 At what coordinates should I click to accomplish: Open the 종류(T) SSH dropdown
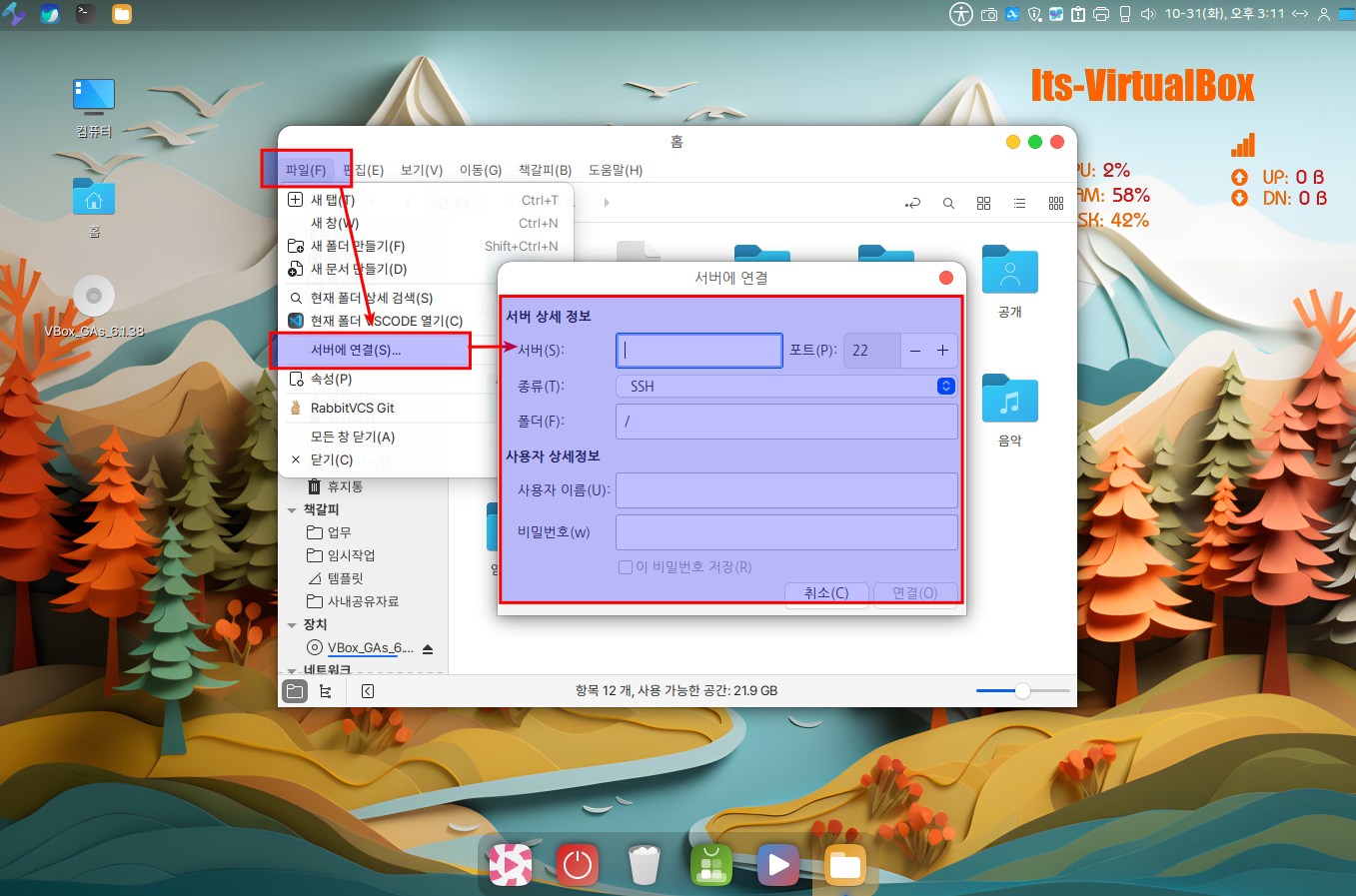[786, 387]
